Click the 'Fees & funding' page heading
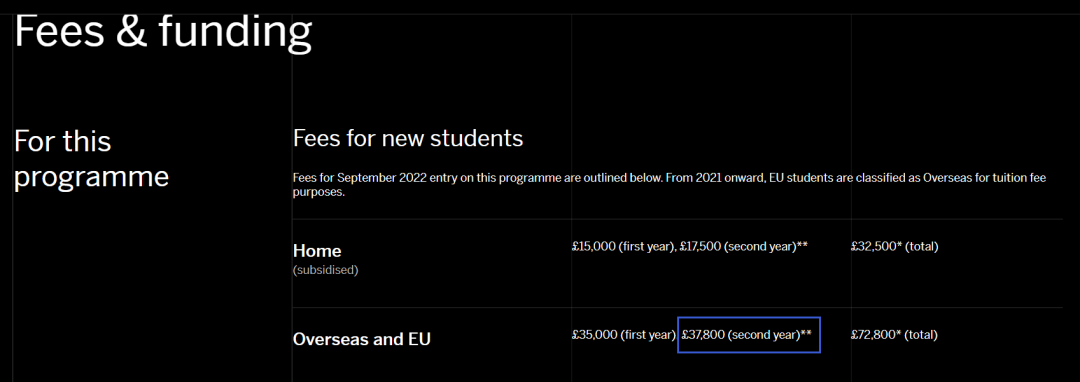1080x382 pixels. click(163, 32)
